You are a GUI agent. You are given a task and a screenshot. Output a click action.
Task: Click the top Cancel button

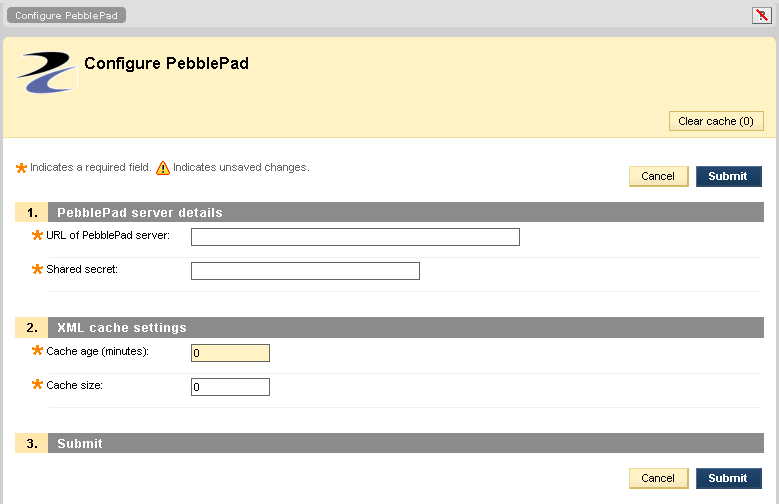(658, 176)
